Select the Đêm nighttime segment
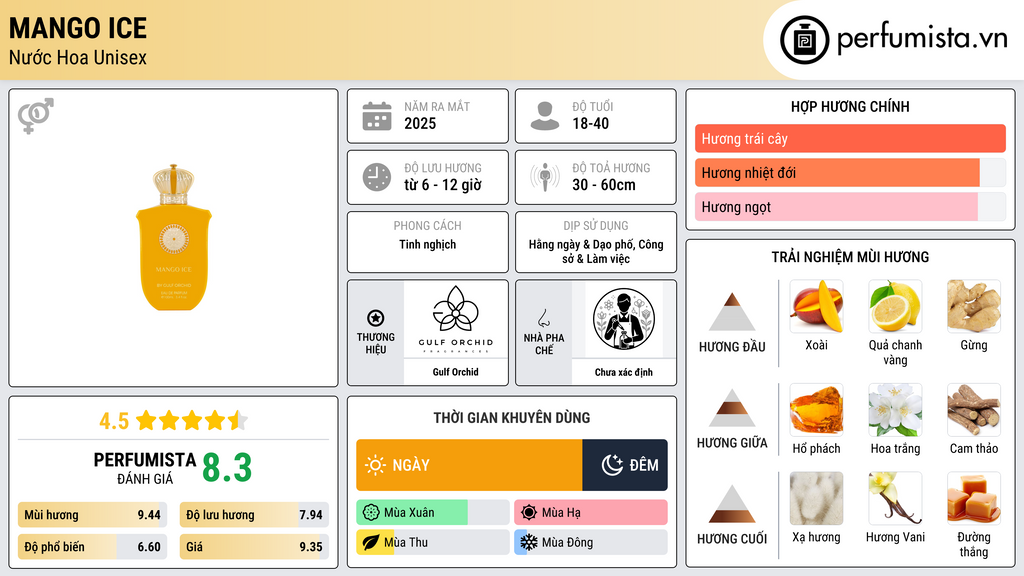The height and width of the screenshot is (576, 1024). click(x=625, y=465)
